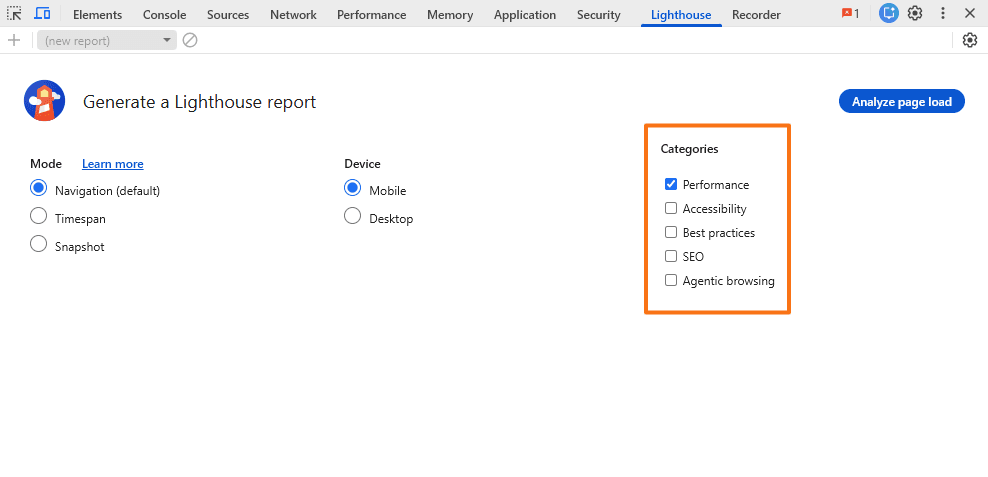Close the DevTools panel
The image size is (988, 477).
click(970, 13)
